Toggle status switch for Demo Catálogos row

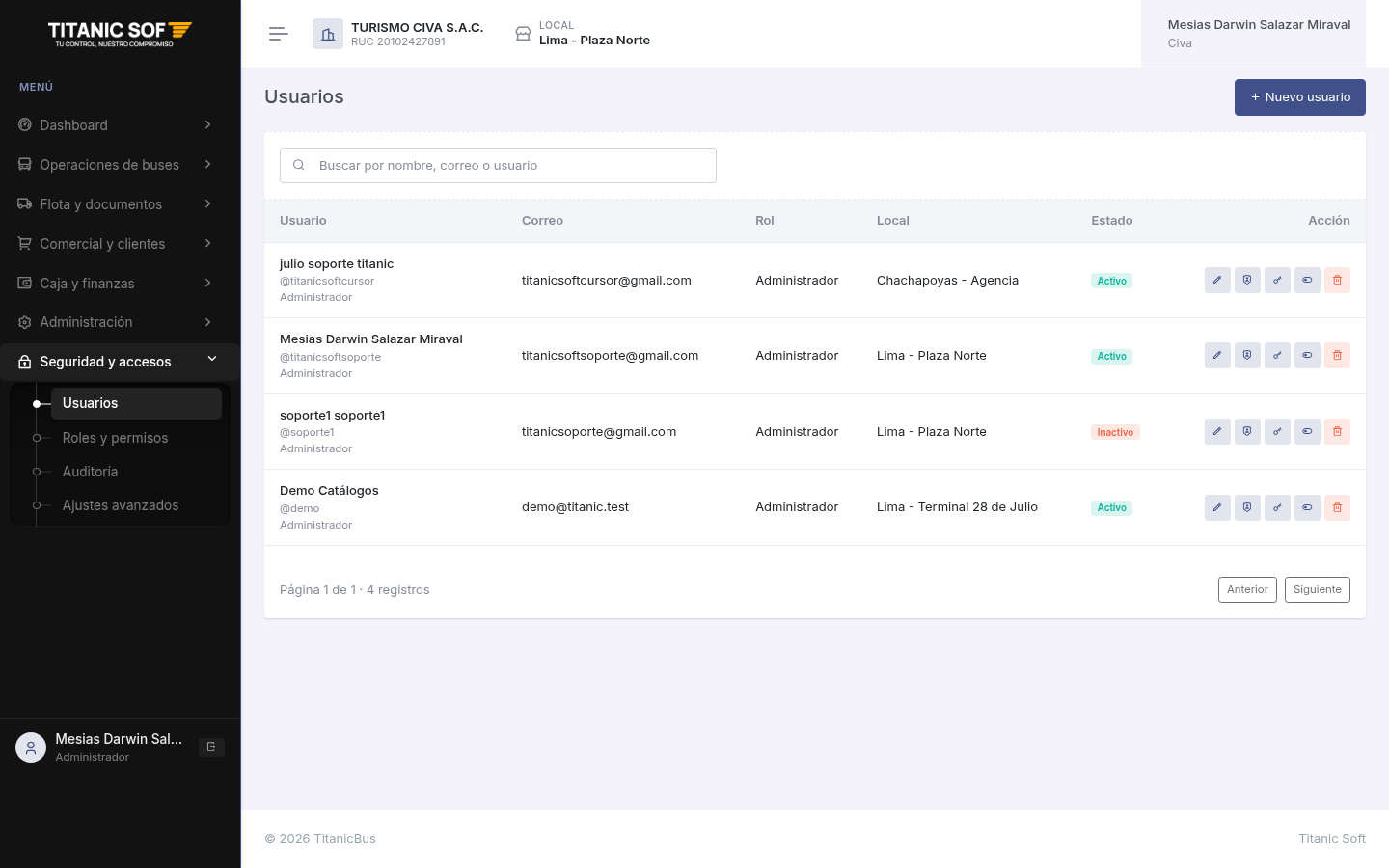[x=1307, y=507]
